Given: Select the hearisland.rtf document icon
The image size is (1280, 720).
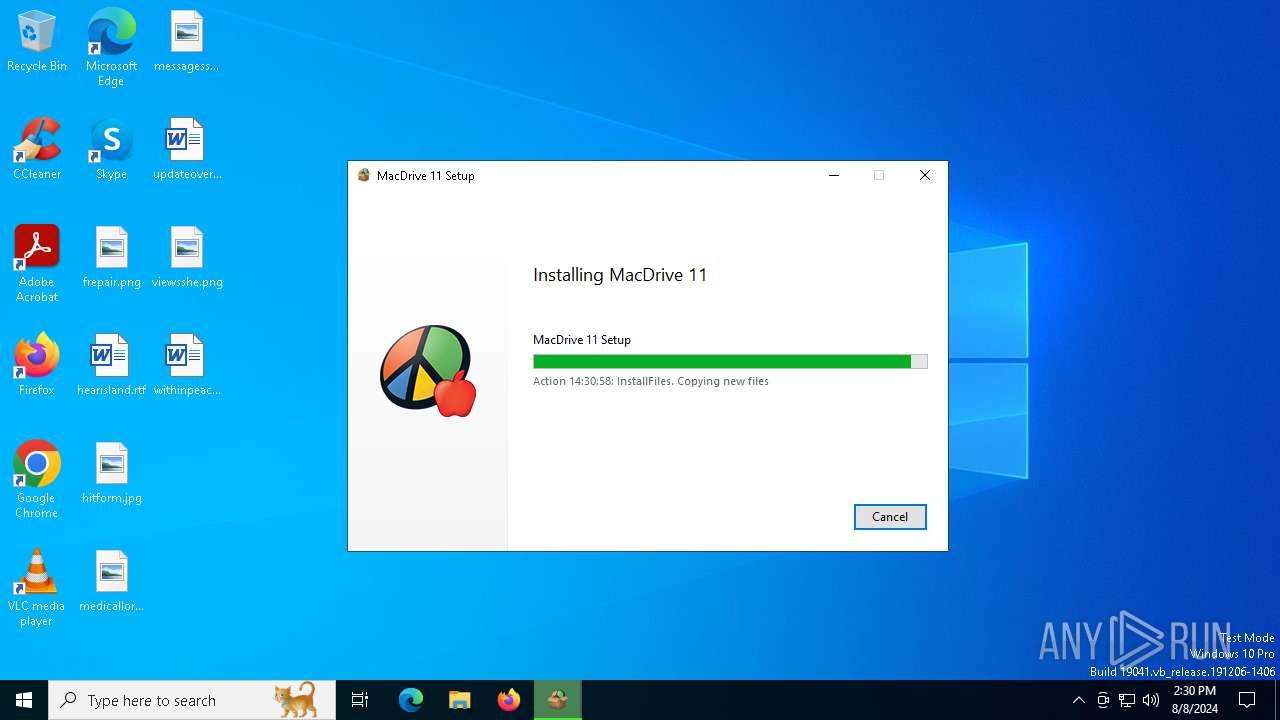Looking at the screenshot, I should point(111,366).
